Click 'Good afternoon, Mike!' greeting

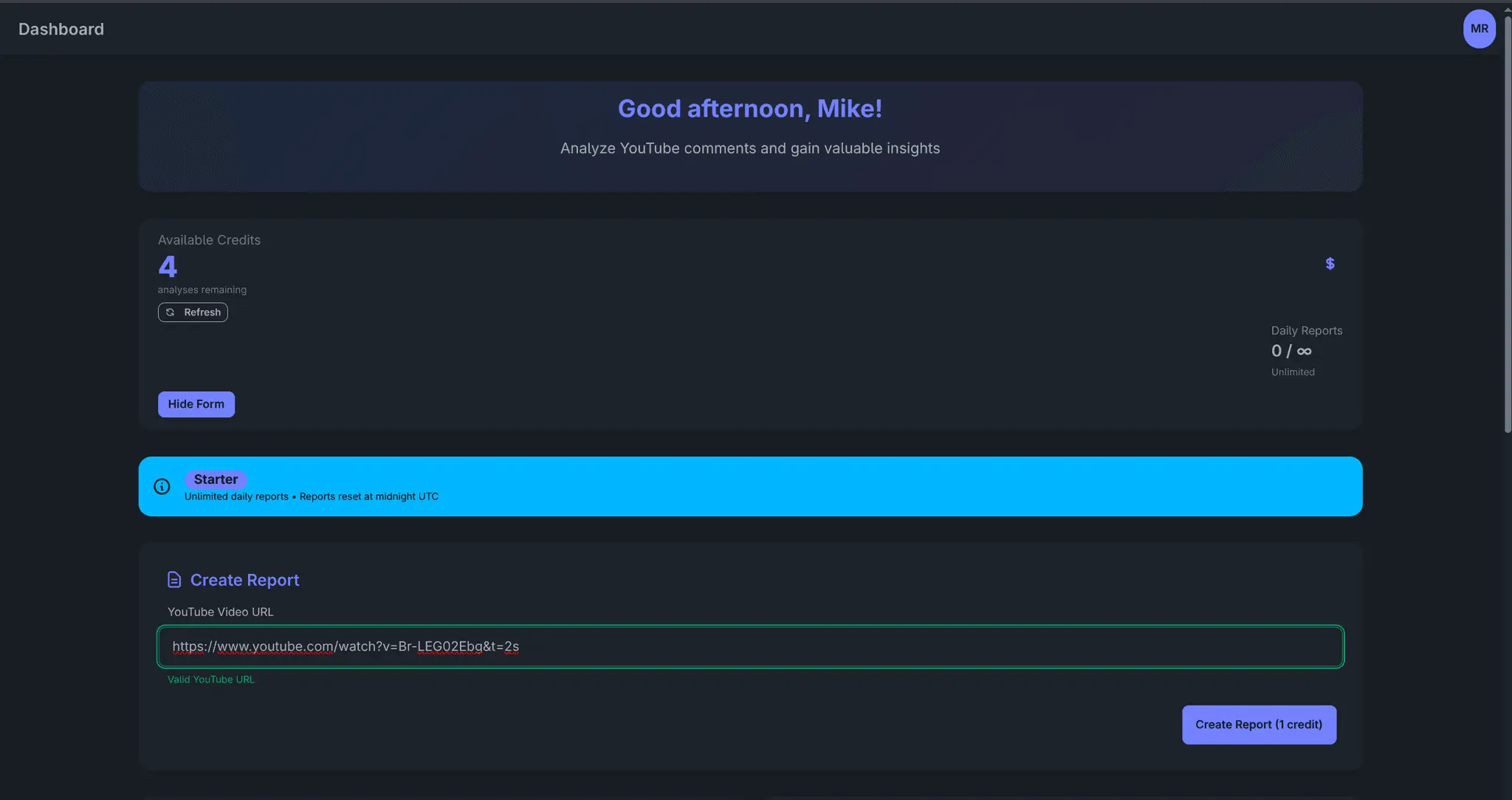[750, 109]
